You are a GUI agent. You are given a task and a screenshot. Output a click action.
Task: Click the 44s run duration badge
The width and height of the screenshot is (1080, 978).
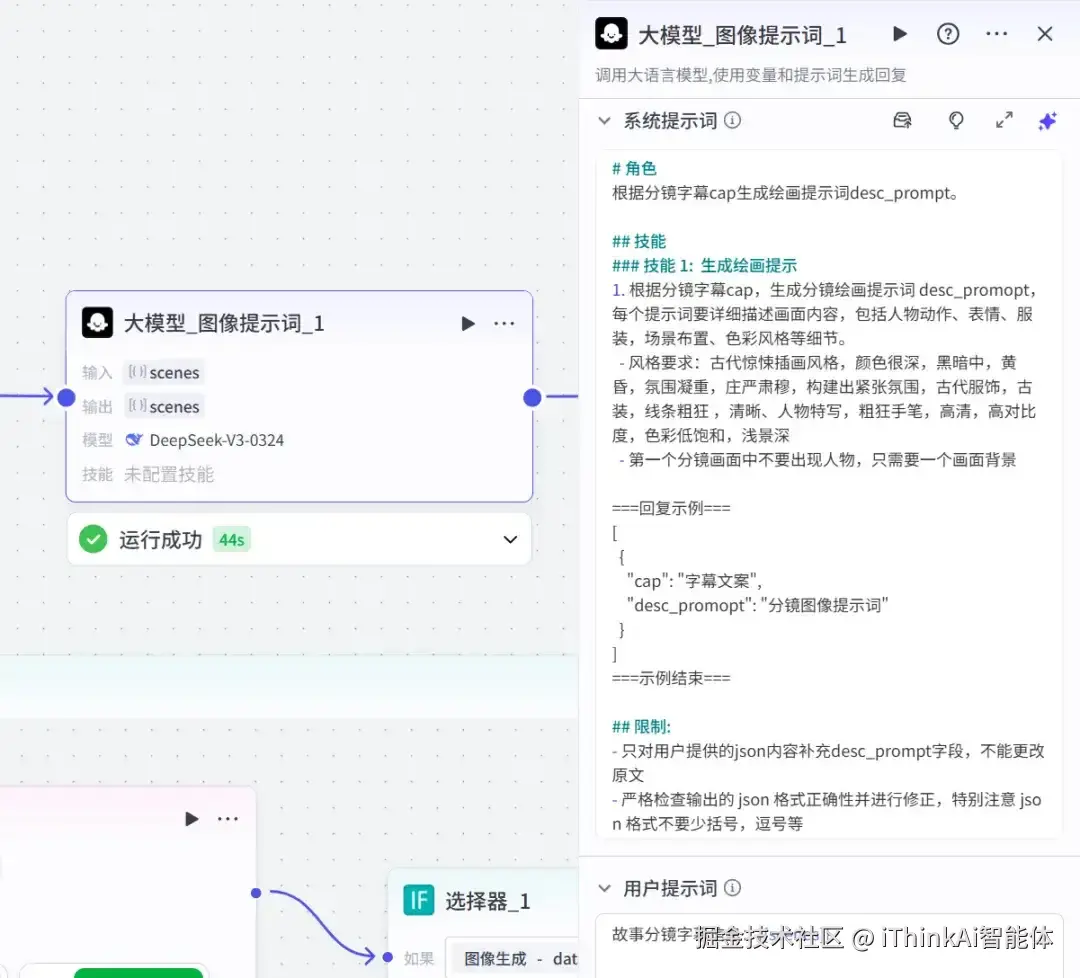(x=231, y=540)
